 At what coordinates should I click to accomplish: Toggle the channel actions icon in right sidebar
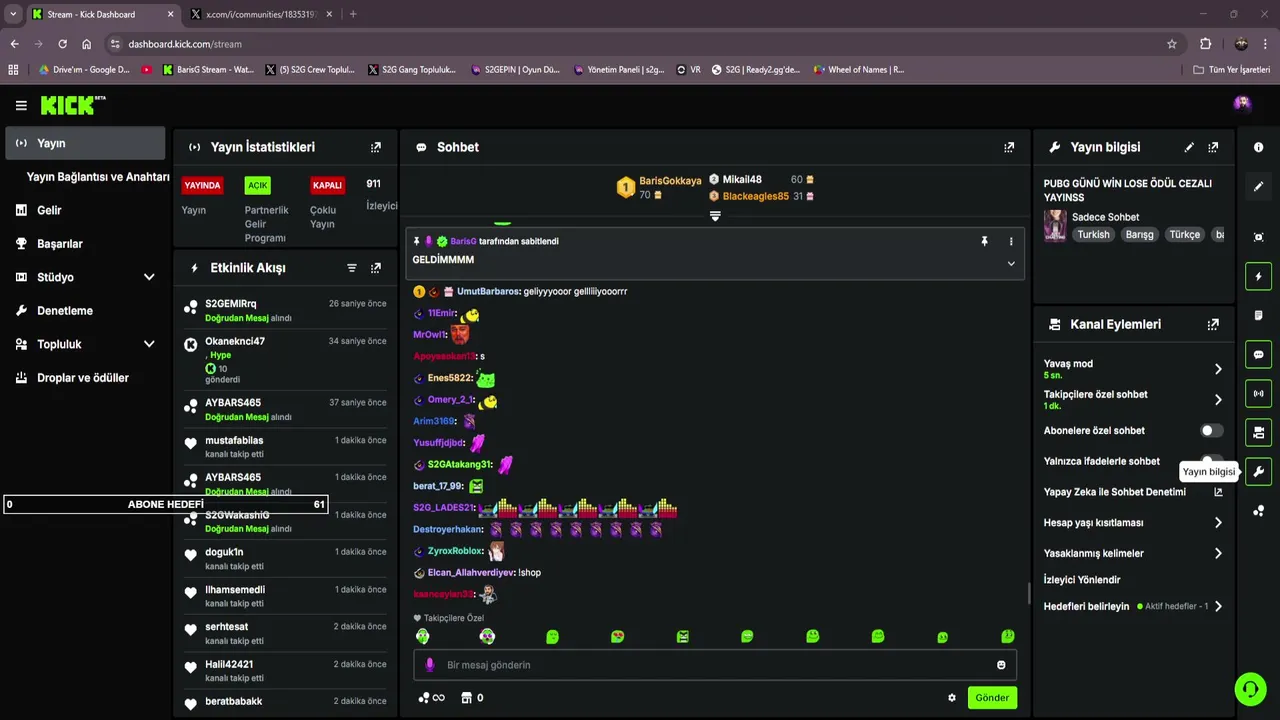1258,433
